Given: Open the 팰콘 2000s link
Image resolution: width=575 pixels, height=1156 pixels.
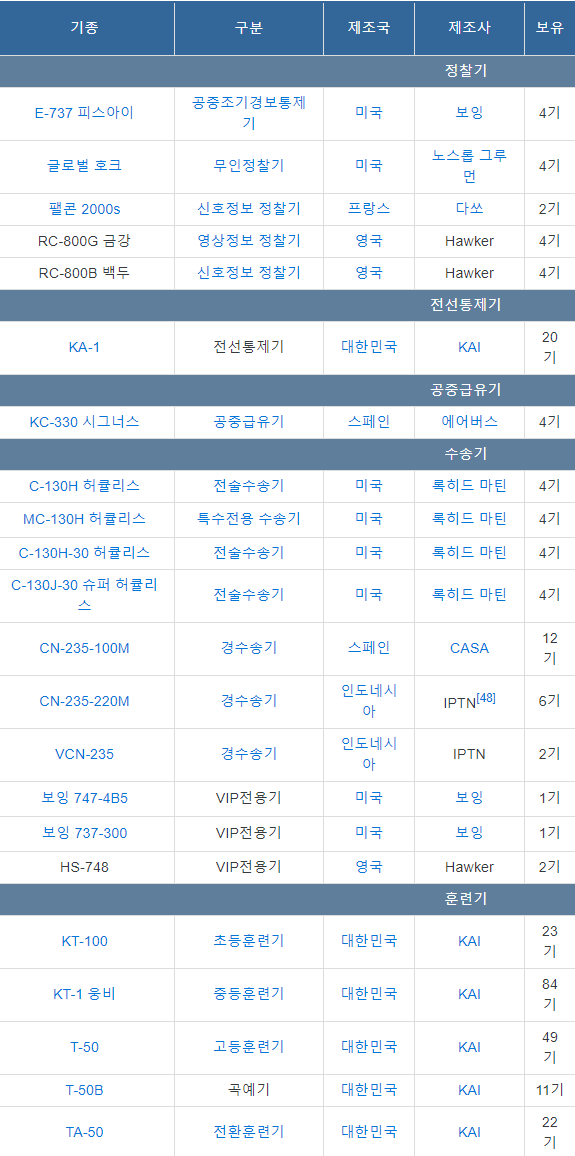Looking at the screenshot, I should 84,209.
